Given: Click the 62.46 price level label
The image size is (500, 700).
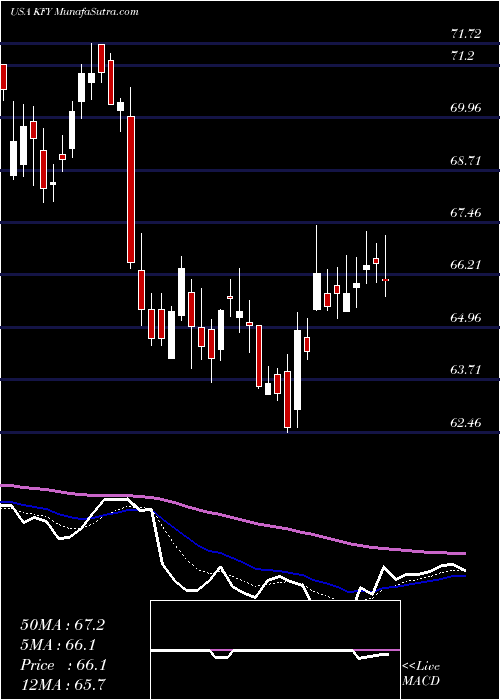Looking at the screenshot, I should (x=466, y=422).
